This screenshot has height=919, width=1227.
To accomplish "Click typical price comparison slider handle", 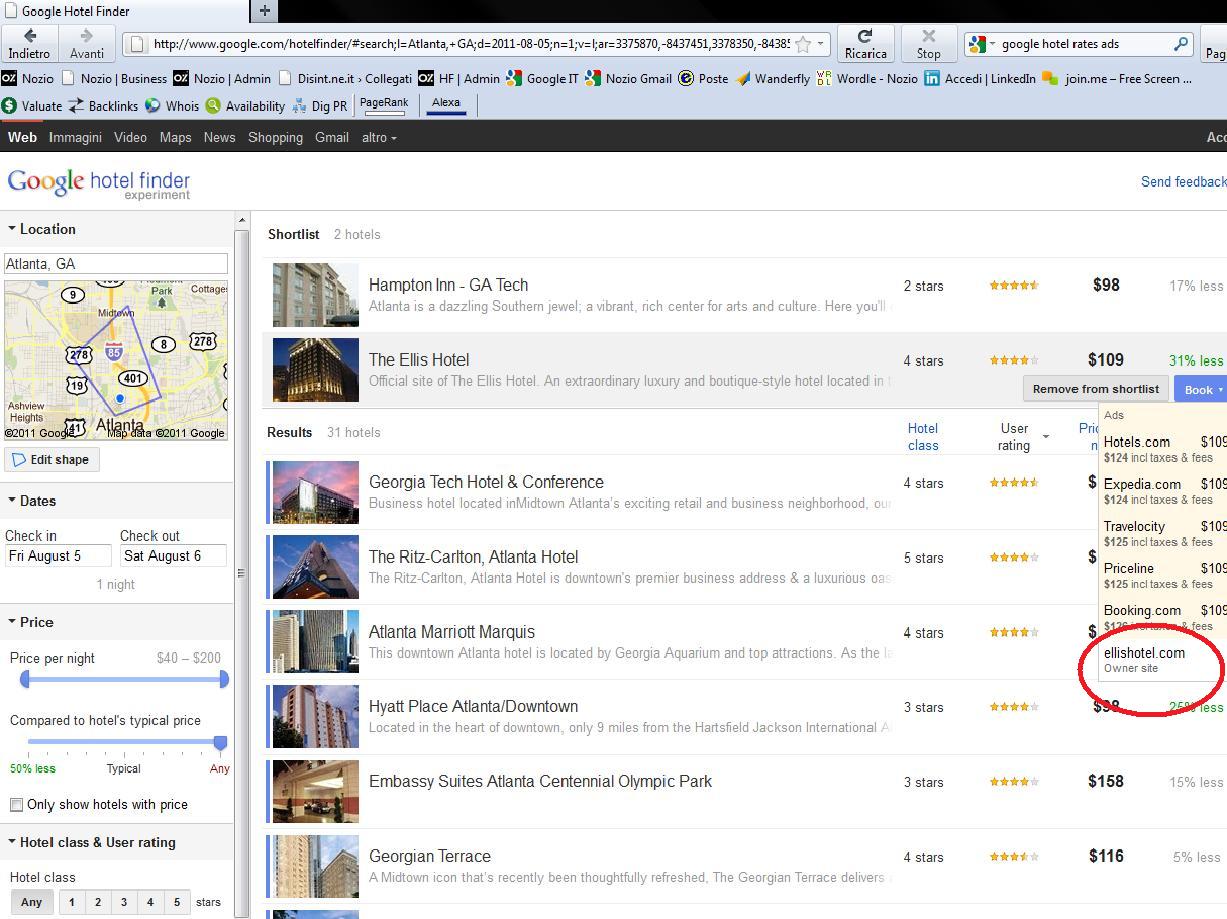I will (220, 742).
